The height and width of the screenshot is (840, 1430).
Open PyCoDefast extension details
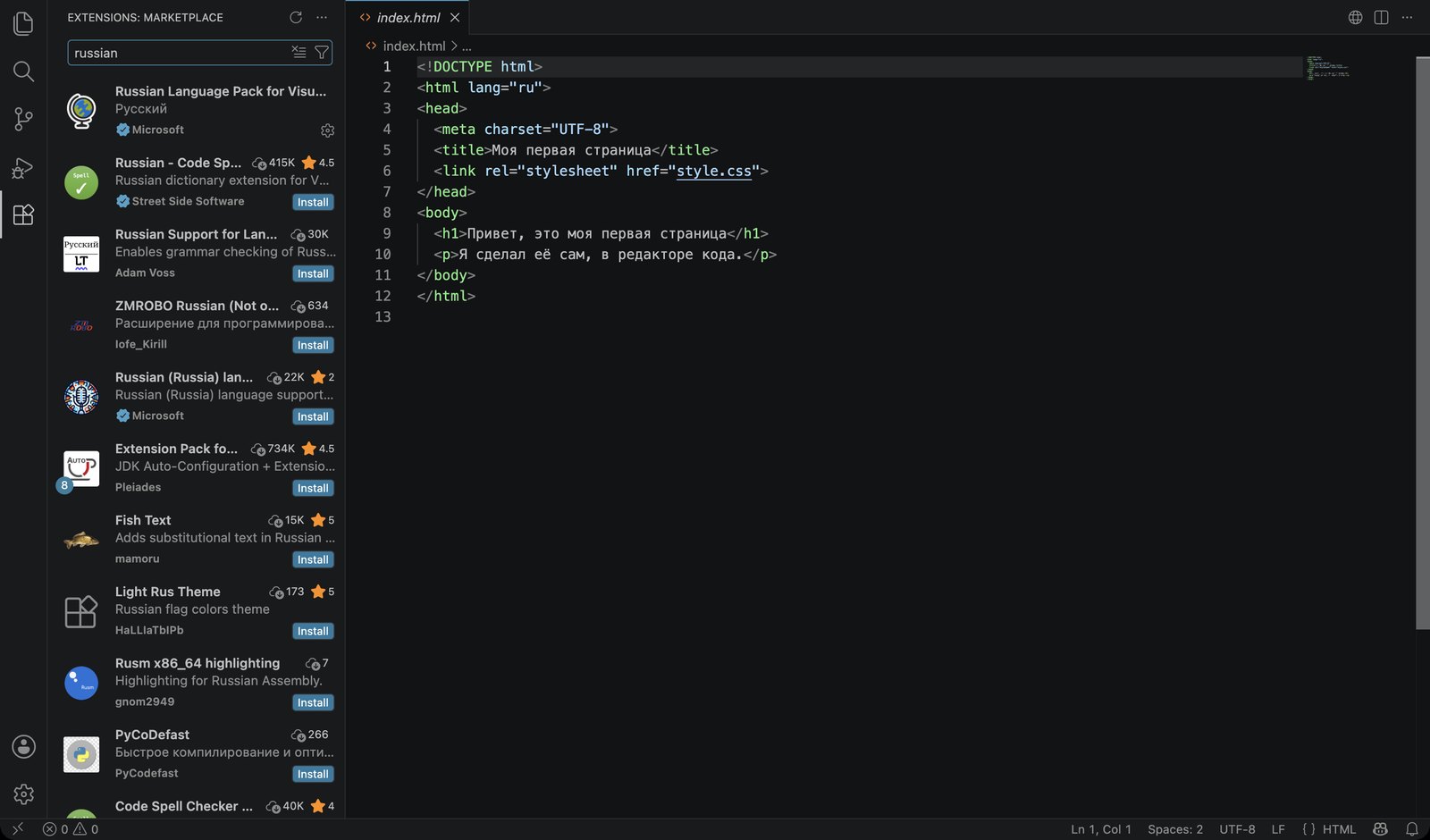tap(197, 754)
